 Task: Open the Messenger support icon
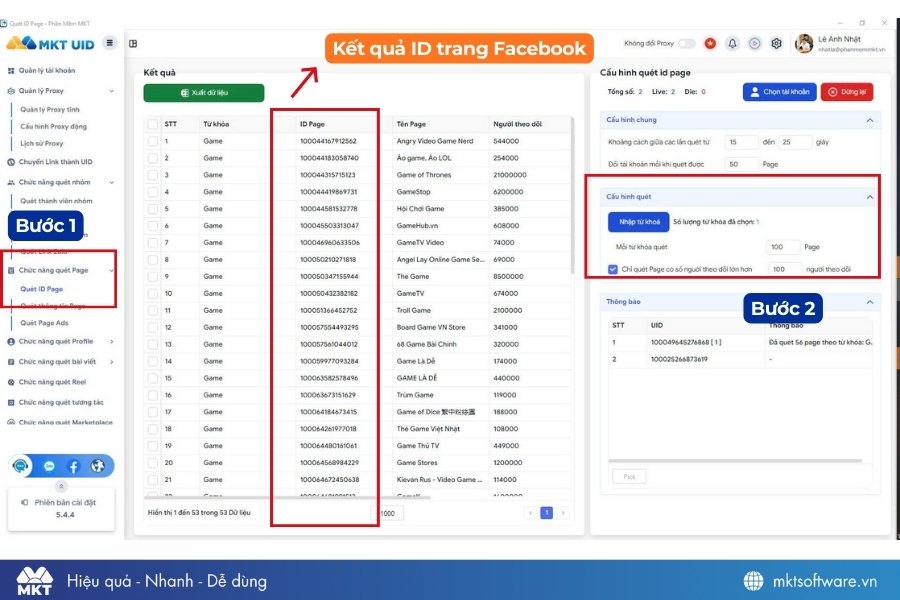coord(50,466)
